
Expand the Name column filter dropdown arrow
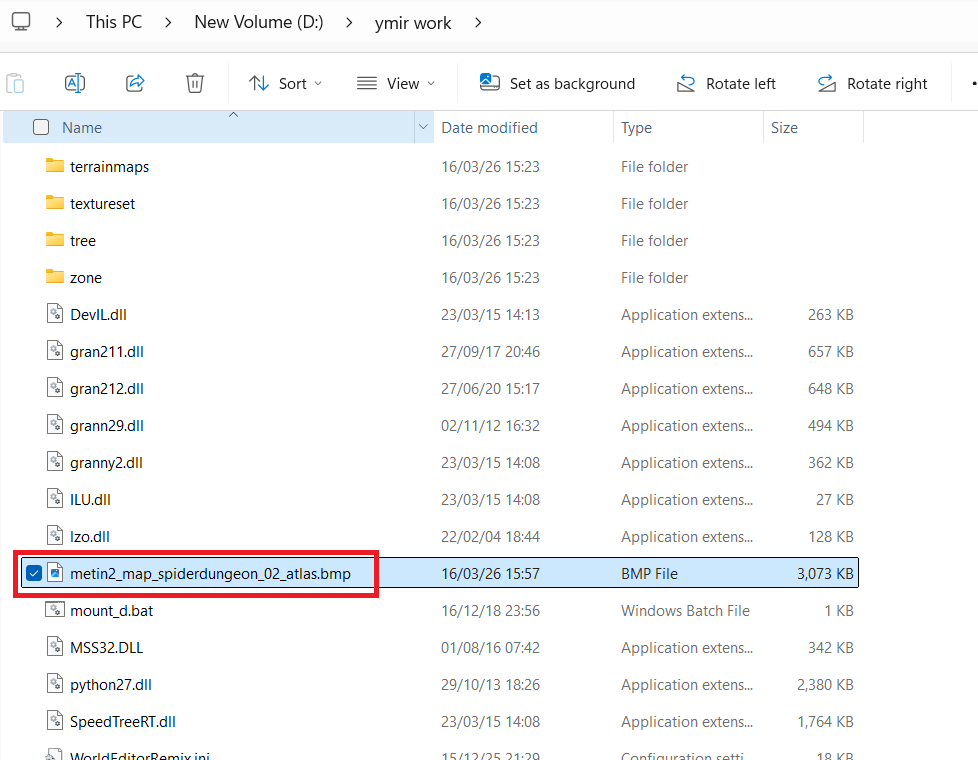point(423,127)
